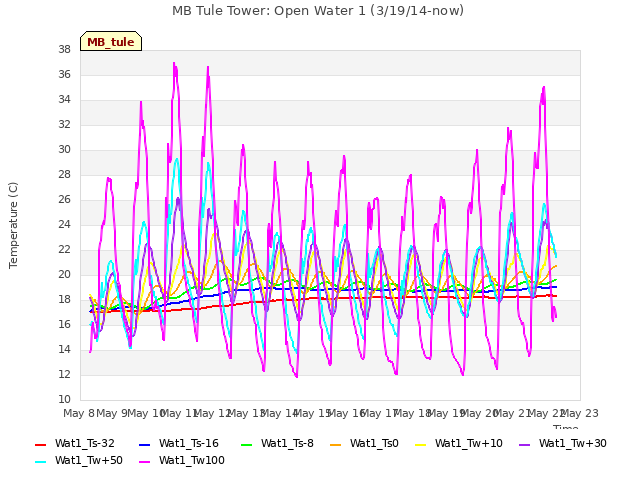Select the Wat1_Ts-8 legend entry
Viewport: 640px width, 480px height.
click(278, 444)
